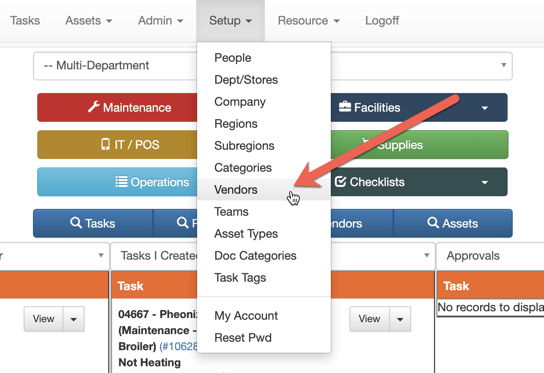Expand the Facilities dropdown caret
Image resolution: width=544 pixels, height=373 pixels.
[485, 108]
